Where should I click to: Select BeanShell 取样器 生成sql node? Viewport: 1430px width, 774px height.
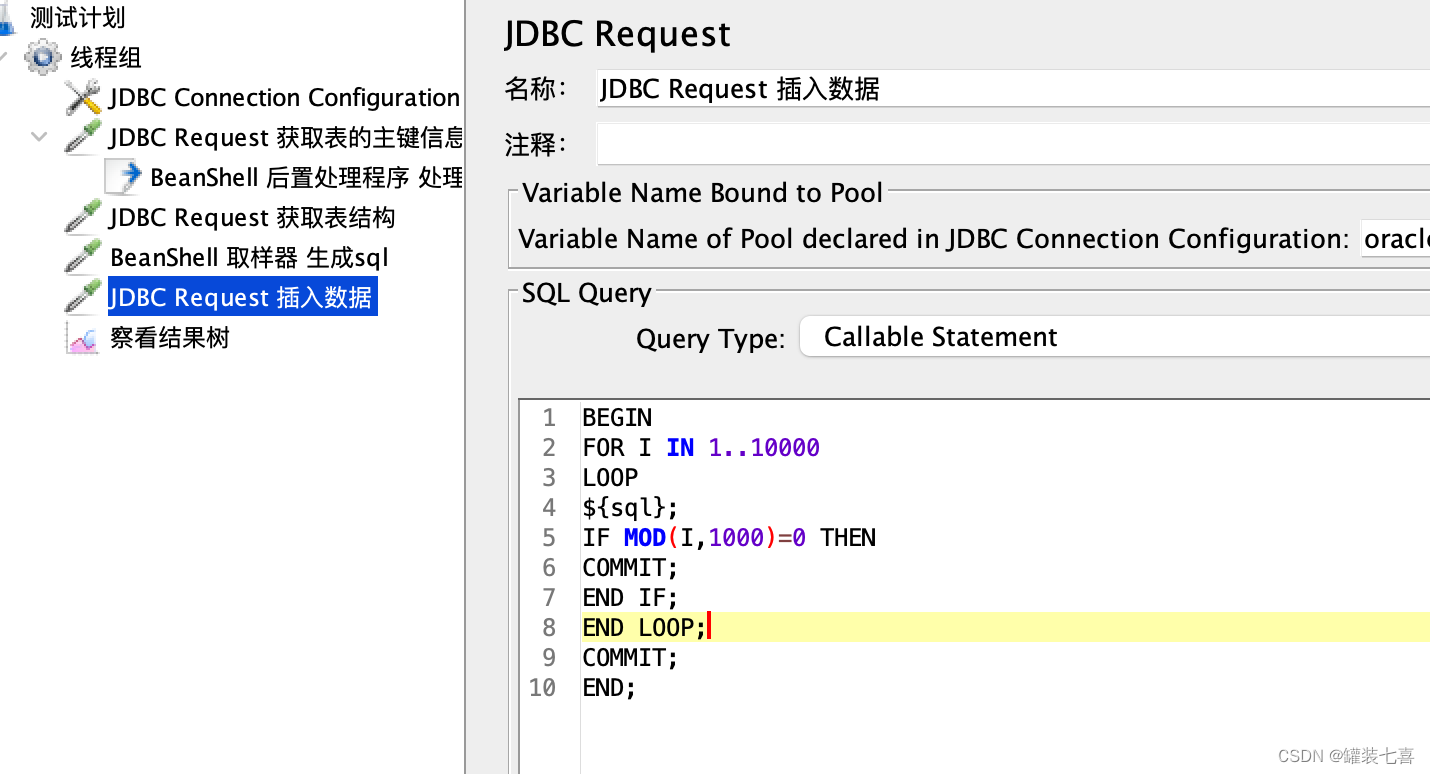coord(249,257)
